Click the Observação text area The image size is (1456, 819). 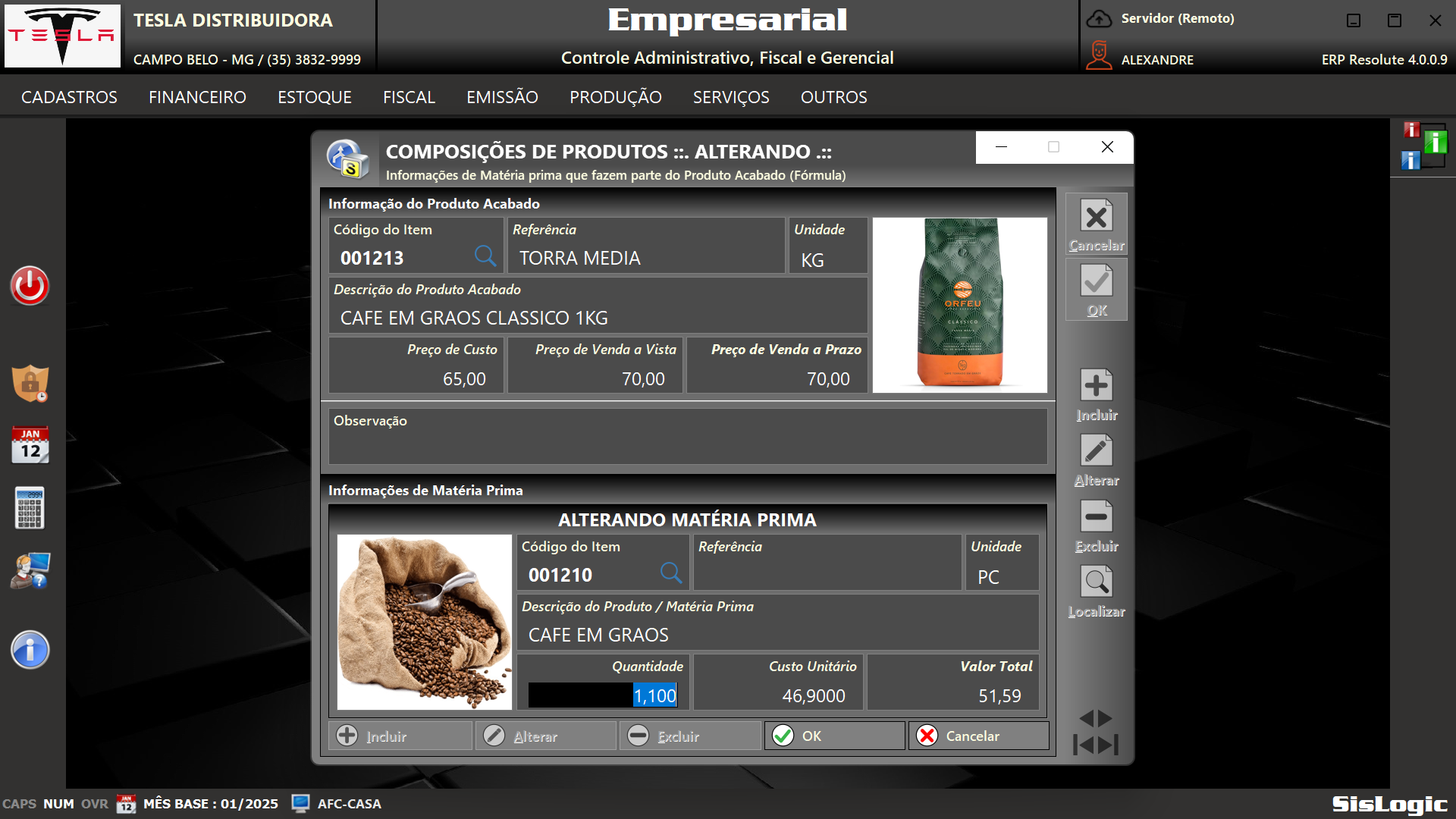tap(688, 437)
